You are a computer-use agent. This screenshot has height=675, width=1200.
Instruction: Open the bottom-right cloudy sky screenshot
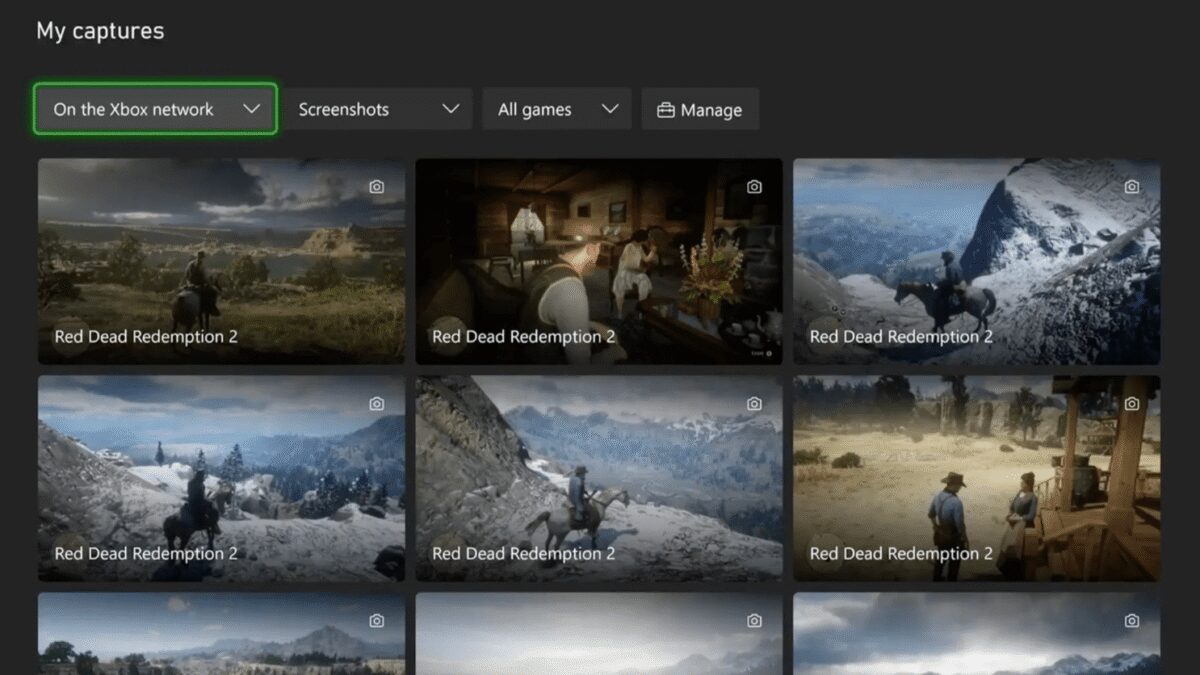(976, 635)
